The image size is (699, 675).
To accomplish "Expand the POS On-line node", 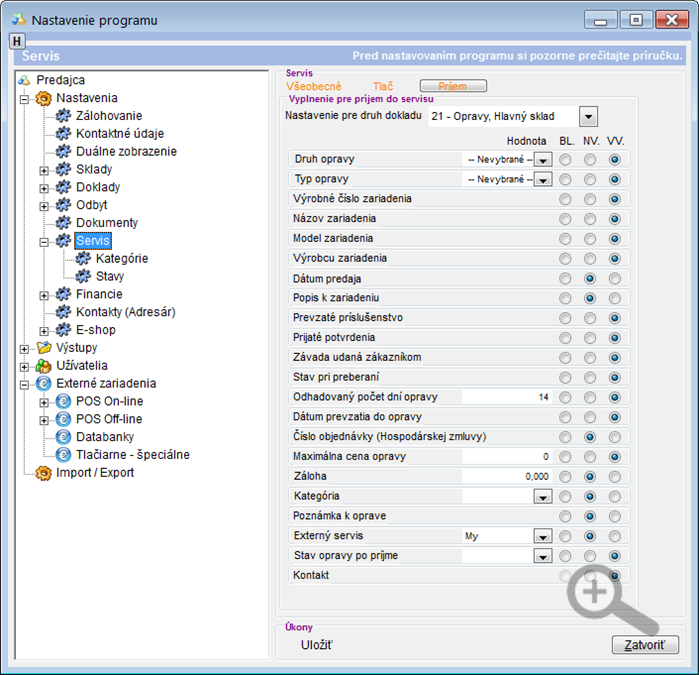I will [44, 402].
